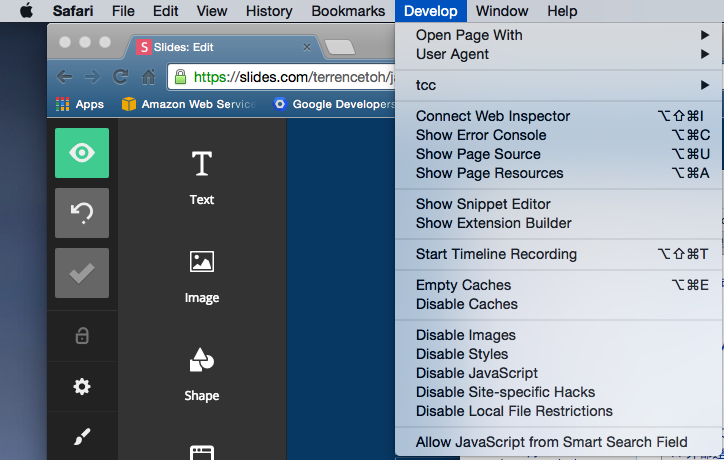
Task: Add the iframe block at the bottom of the list
Action: pos(202,452)
